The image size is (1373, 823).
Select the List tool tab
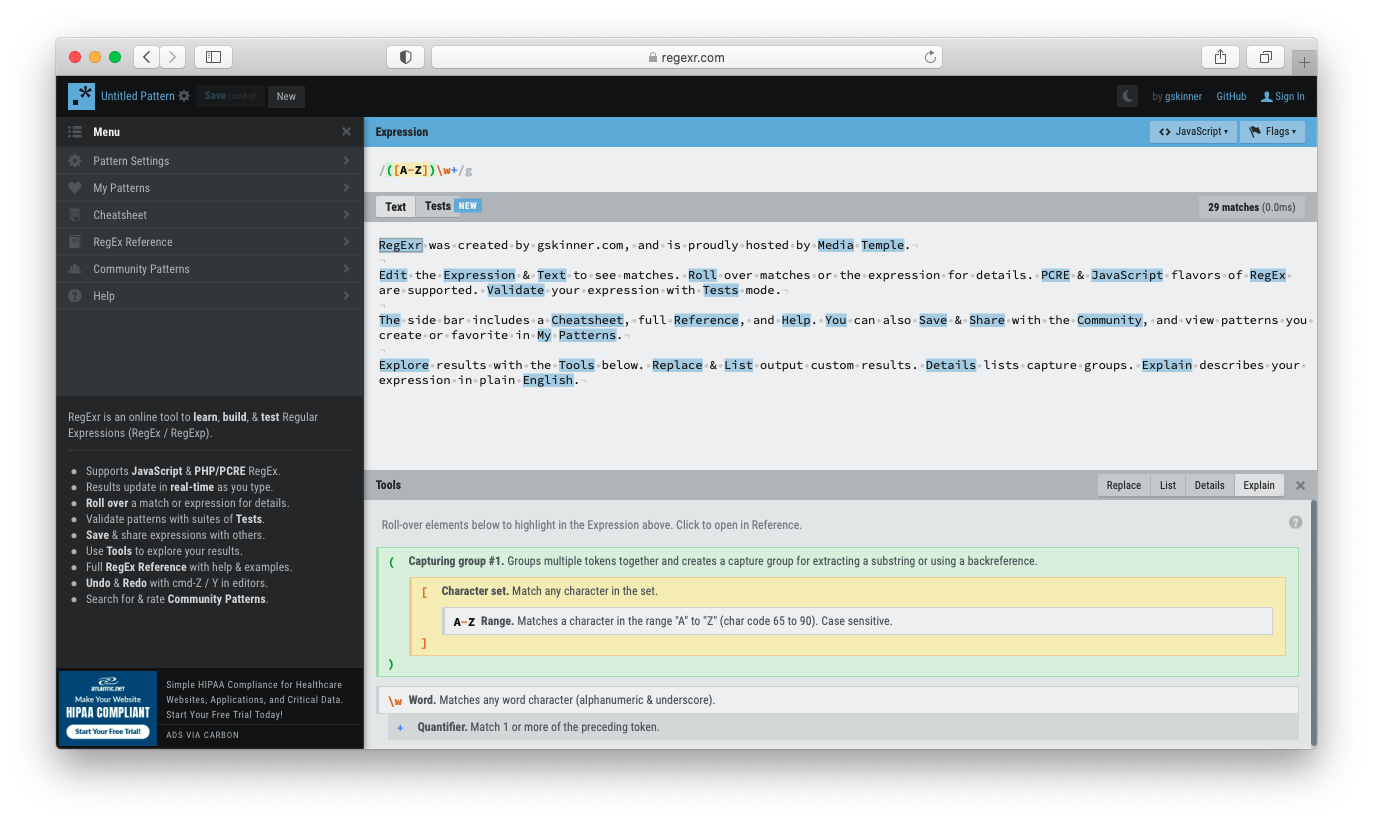click(1168, 485)
